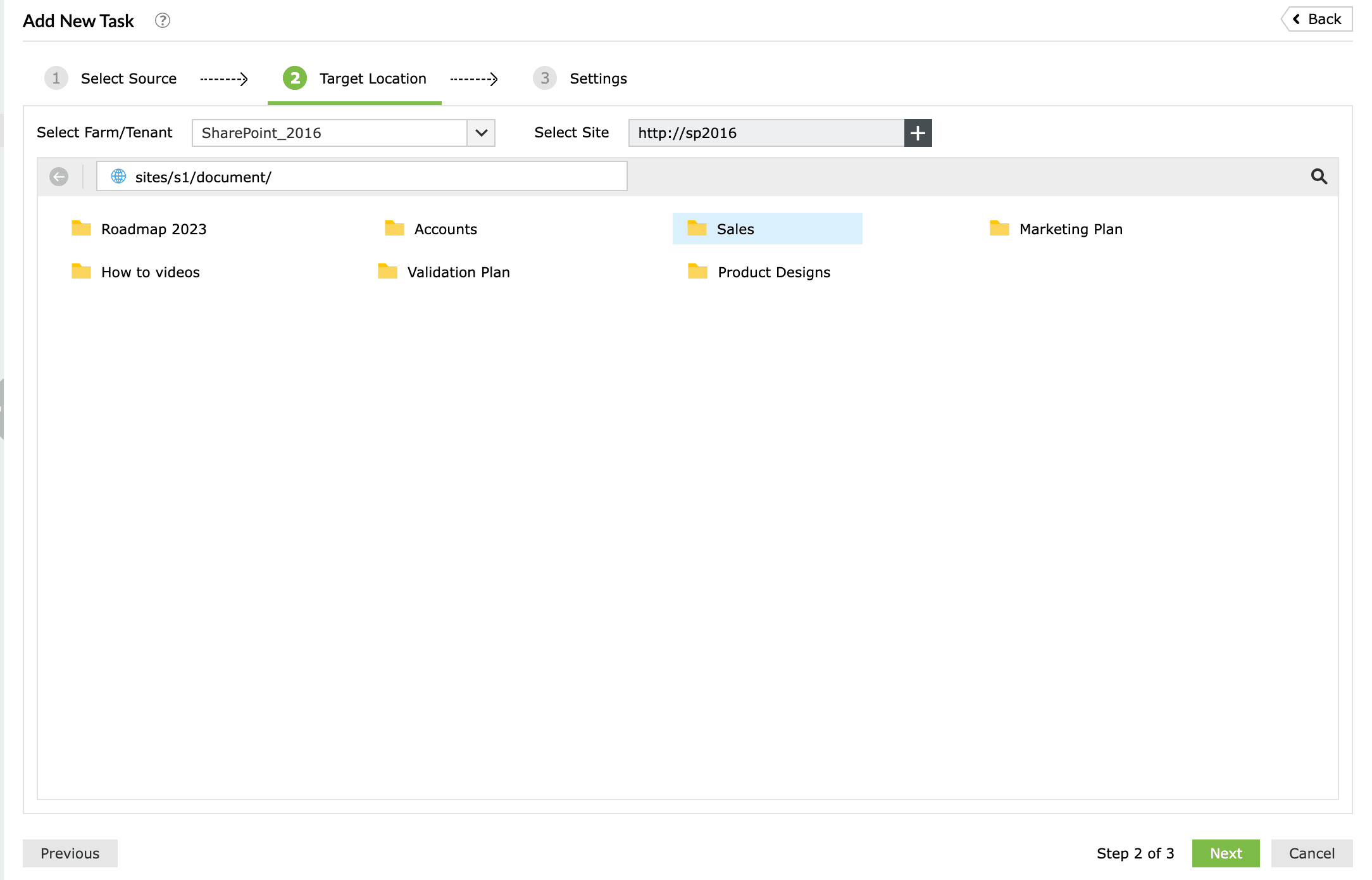This screenshot has width=1372, height=880.
Task: Open the SharePoint_2016 farm selector
Action: tap(329, 133)
